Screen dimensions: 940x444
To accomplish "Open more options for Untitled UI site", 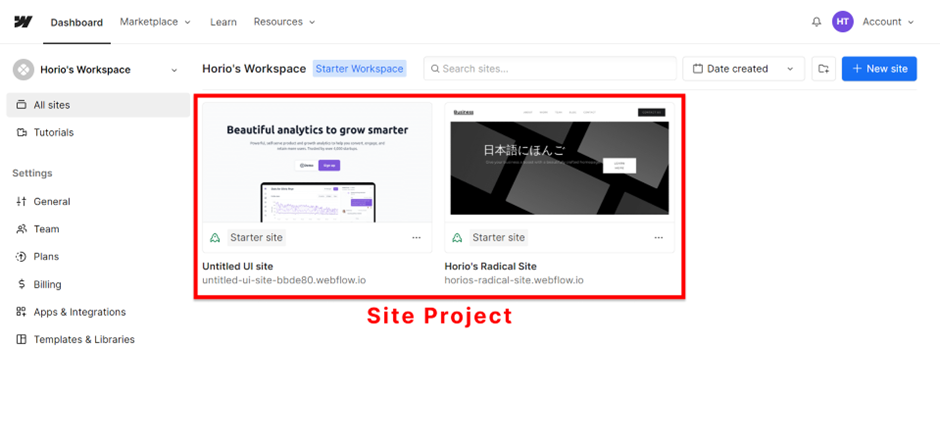I will point(417,238).
